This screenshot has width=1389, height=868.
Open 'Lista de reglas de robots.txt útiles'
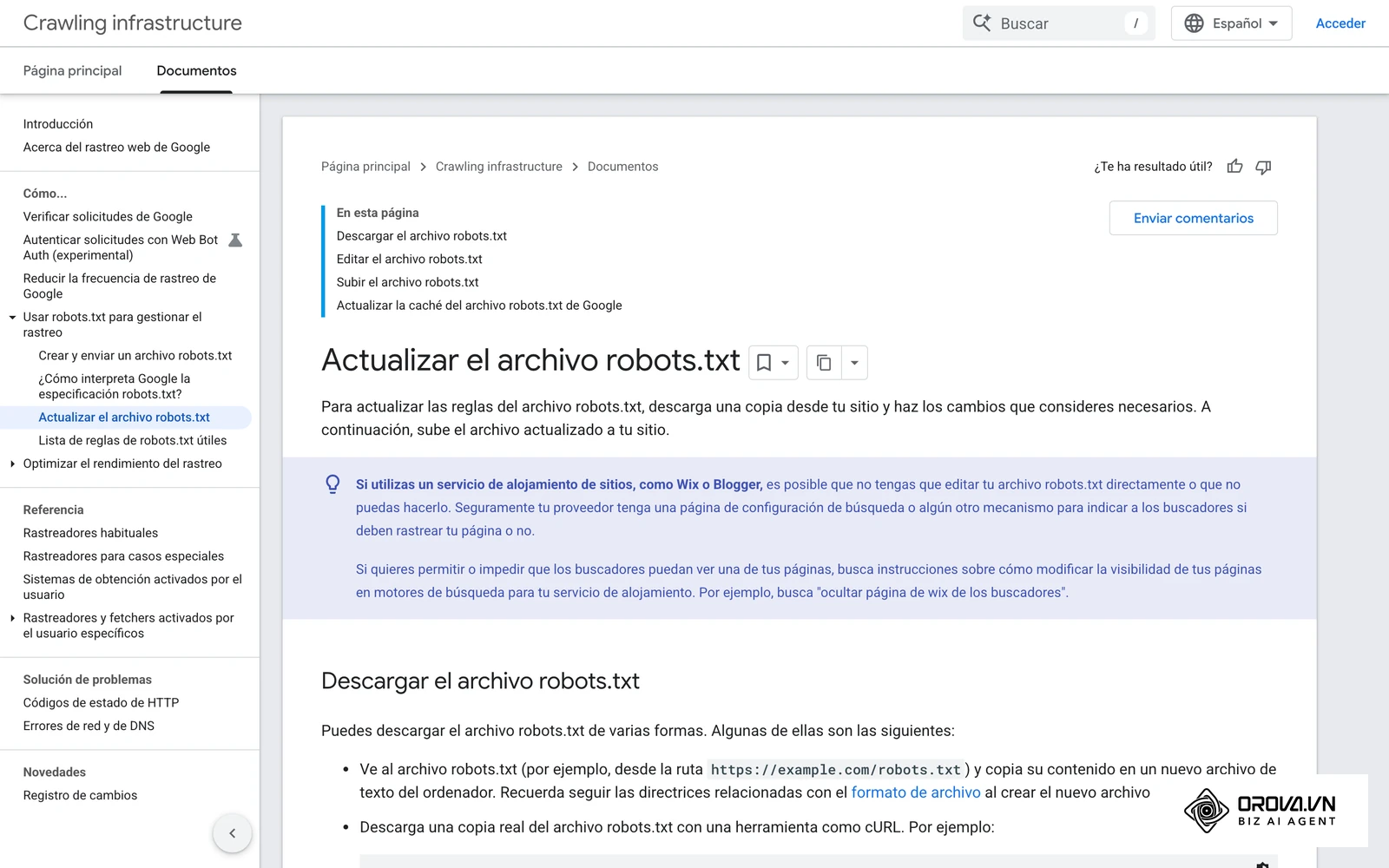click(x=133, y=441)
